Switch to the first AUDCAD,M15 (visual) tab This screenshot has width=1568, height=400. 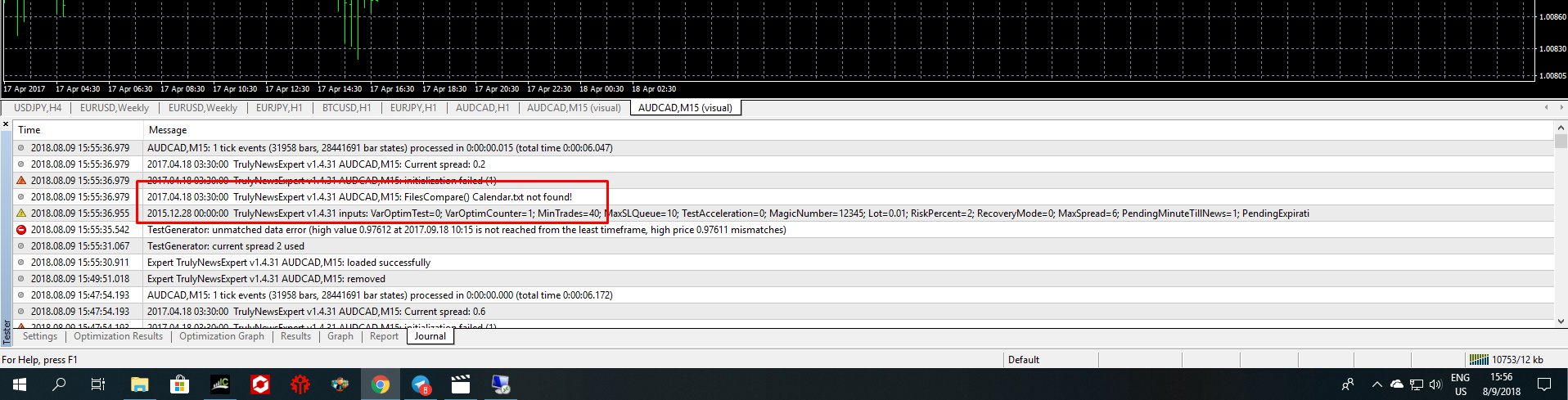pos(574,108)
